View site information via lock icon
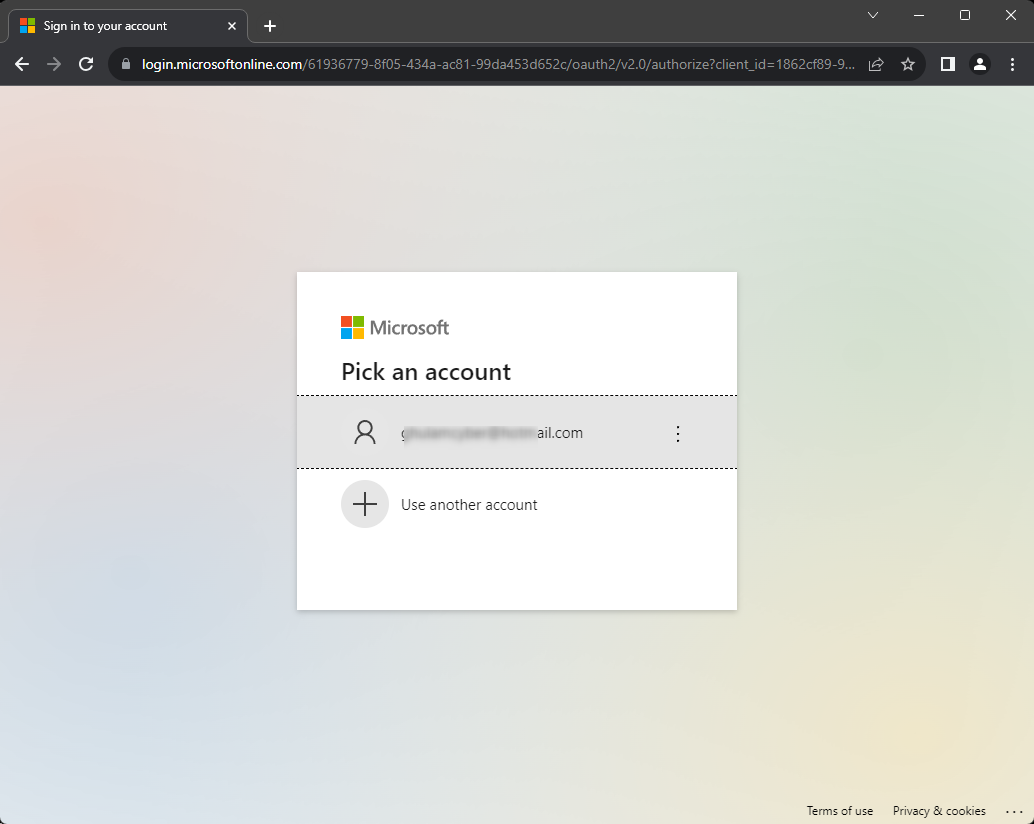Image resolution: width=1034 pixels, height=824 pixels. [125, 64]
